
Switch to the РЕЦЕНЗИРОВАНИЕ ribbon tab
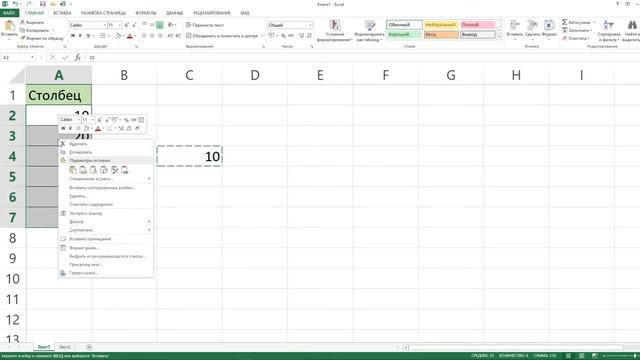point(212,13)
